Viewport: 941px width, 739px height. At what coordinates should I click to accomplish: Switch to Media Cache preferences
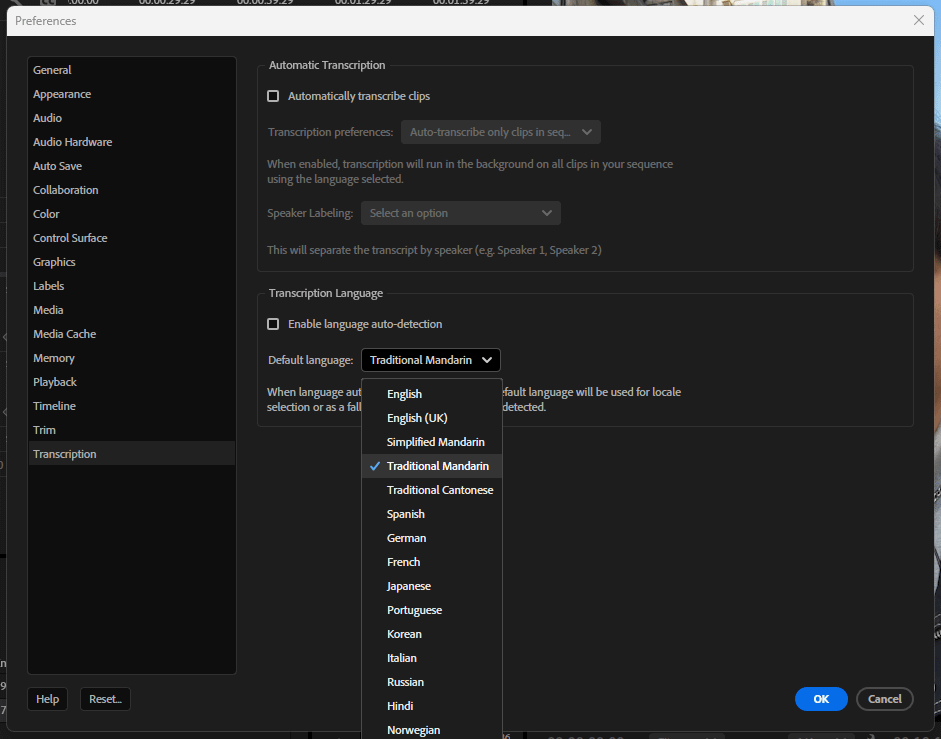coord(64,334)
